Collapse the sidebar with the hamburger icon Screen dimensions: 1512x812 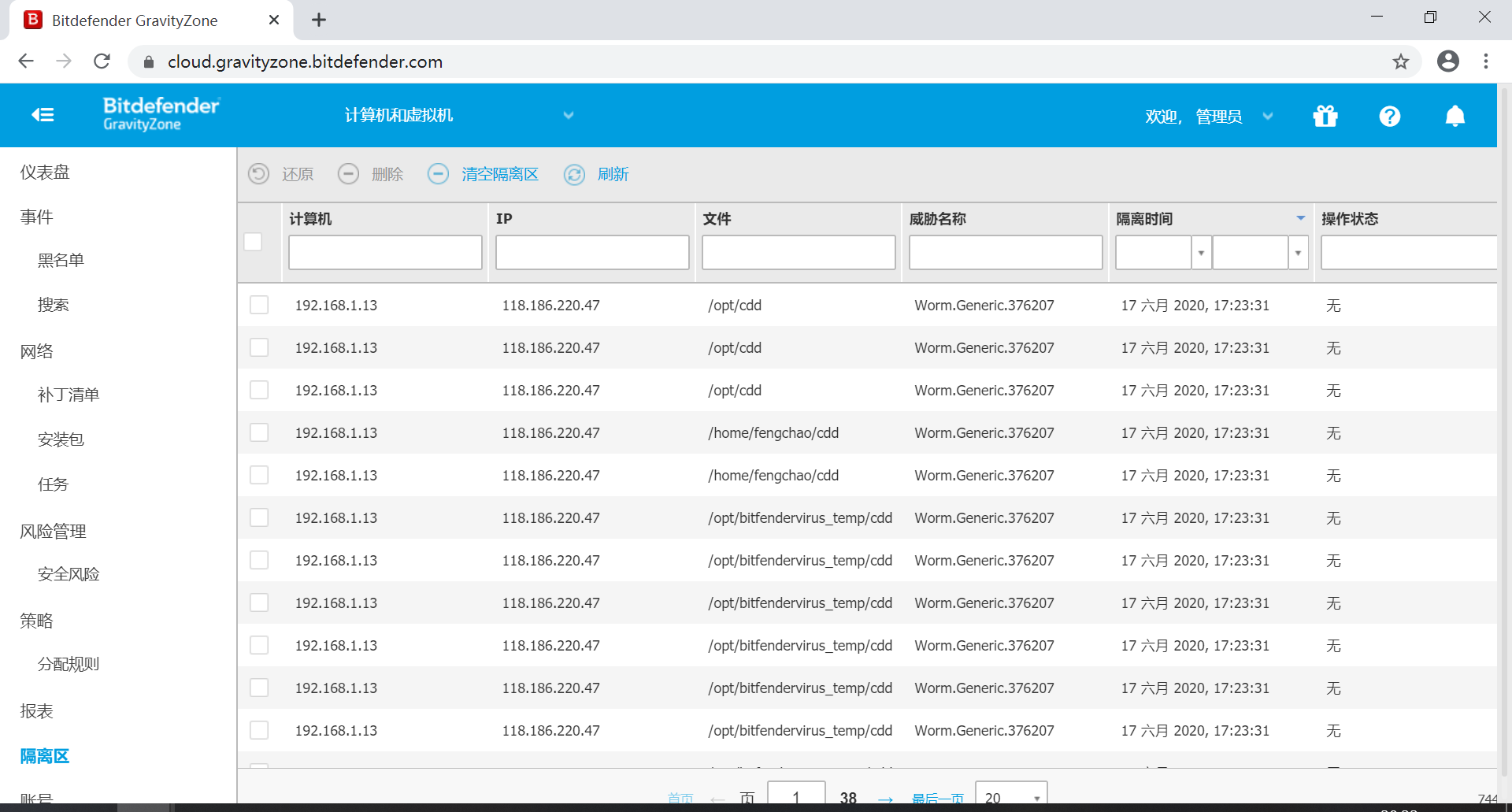coord(43,115)
